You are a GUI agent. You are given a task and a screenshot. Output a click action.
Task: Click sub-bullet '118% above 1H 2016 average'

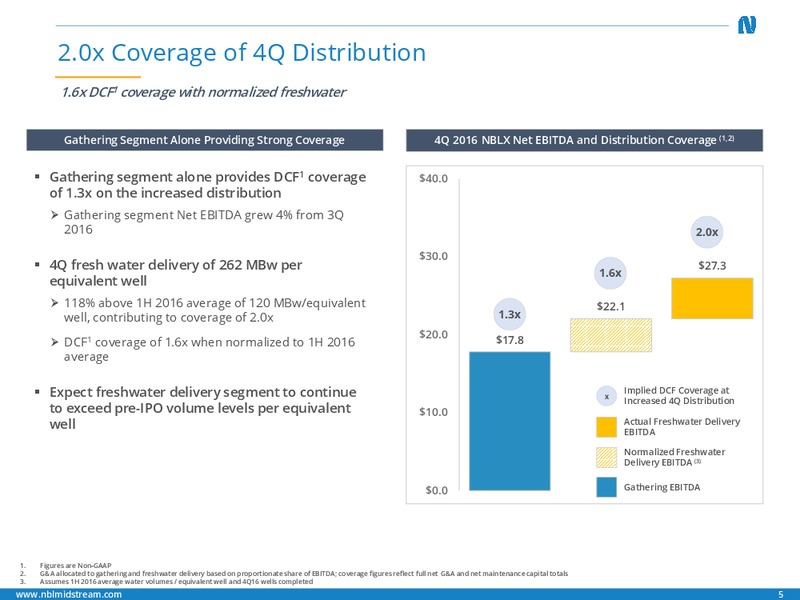click(214, 310)
